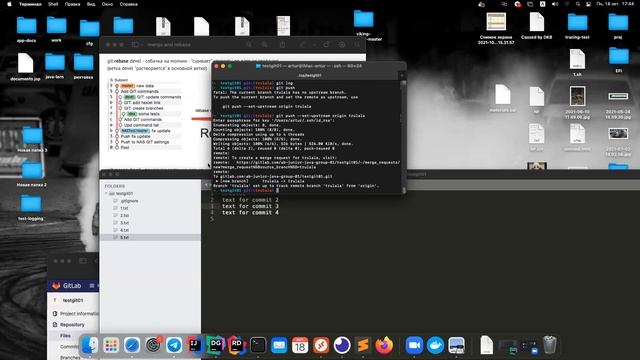Launch Safari from the Dock
The image size is (640, 360).
coord(132,345)
